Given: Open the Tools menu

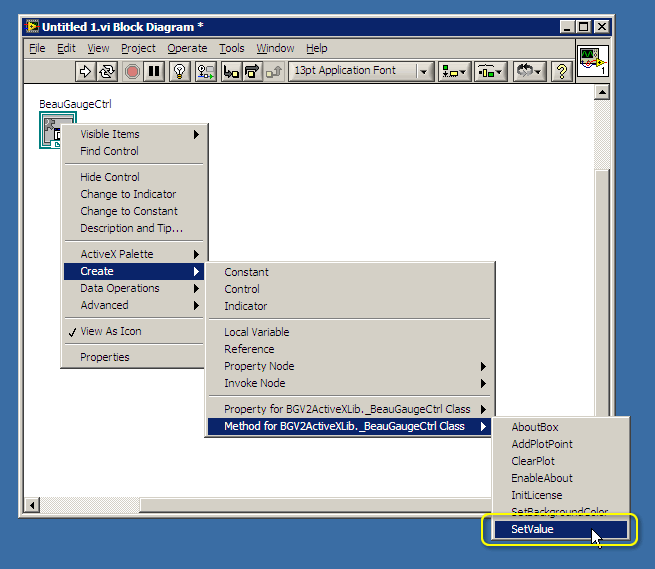Looking at the screenshot, I should [232, 48].
